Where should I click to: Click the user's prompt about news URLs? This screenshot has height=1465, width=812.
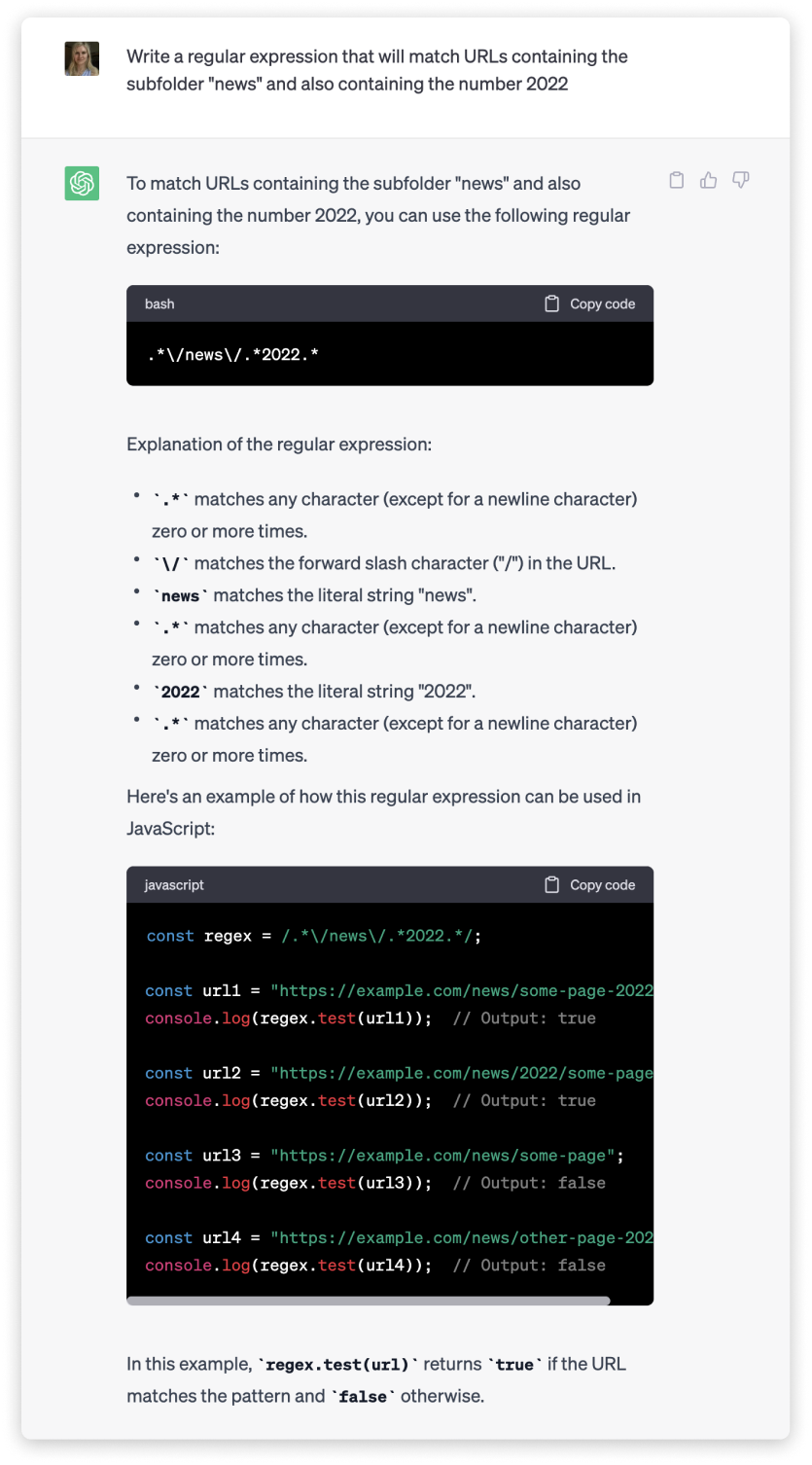click(376, 70)
